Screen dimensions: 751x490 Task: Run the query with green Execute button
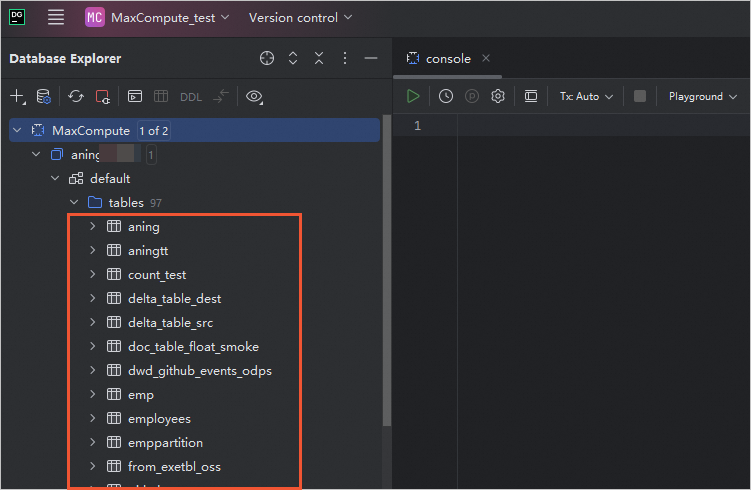pyautogui.click(x=413, y=96)
